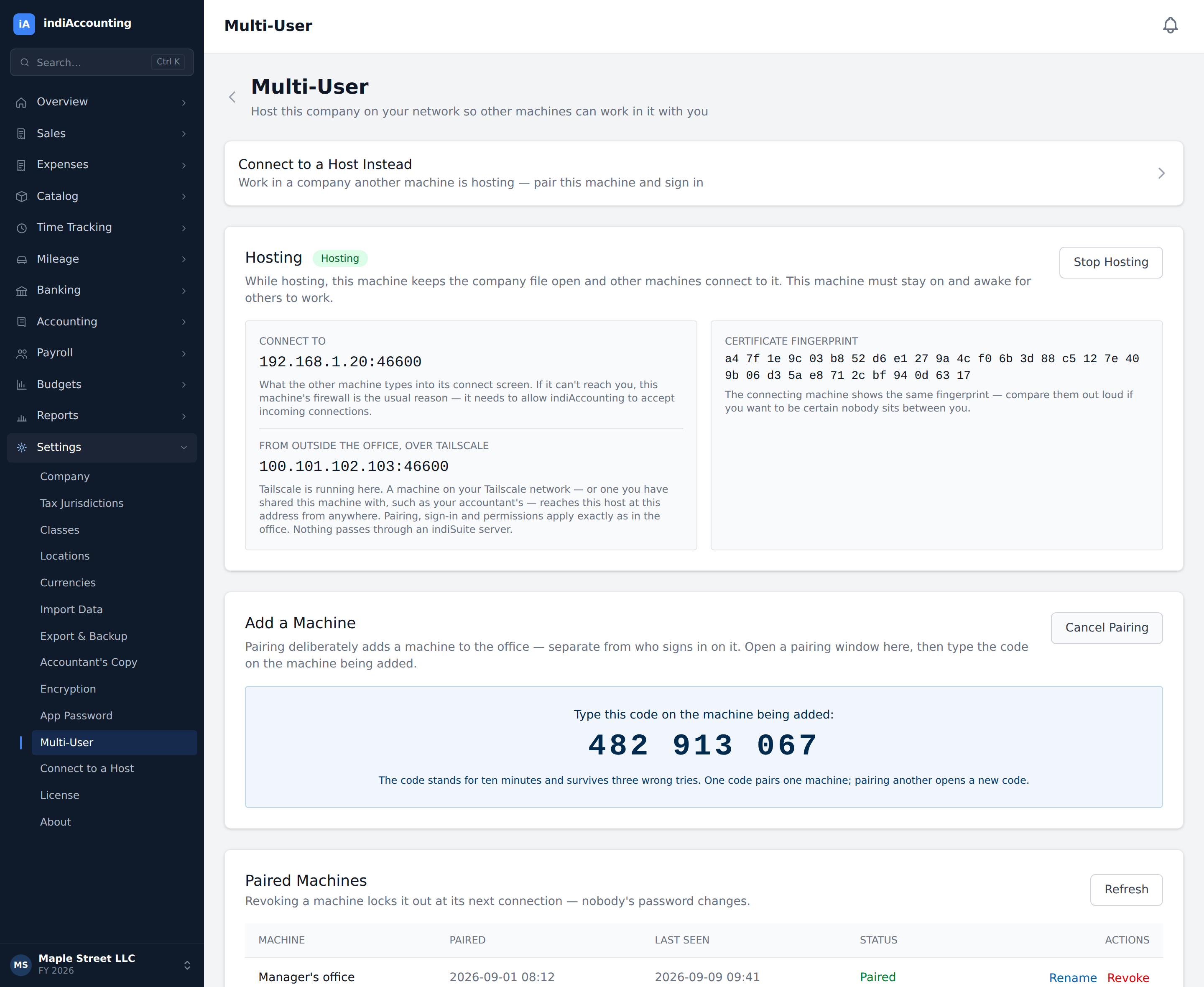
Task: Click the 100.101.102.103:46600 Tailscale address
Action: 354,466
